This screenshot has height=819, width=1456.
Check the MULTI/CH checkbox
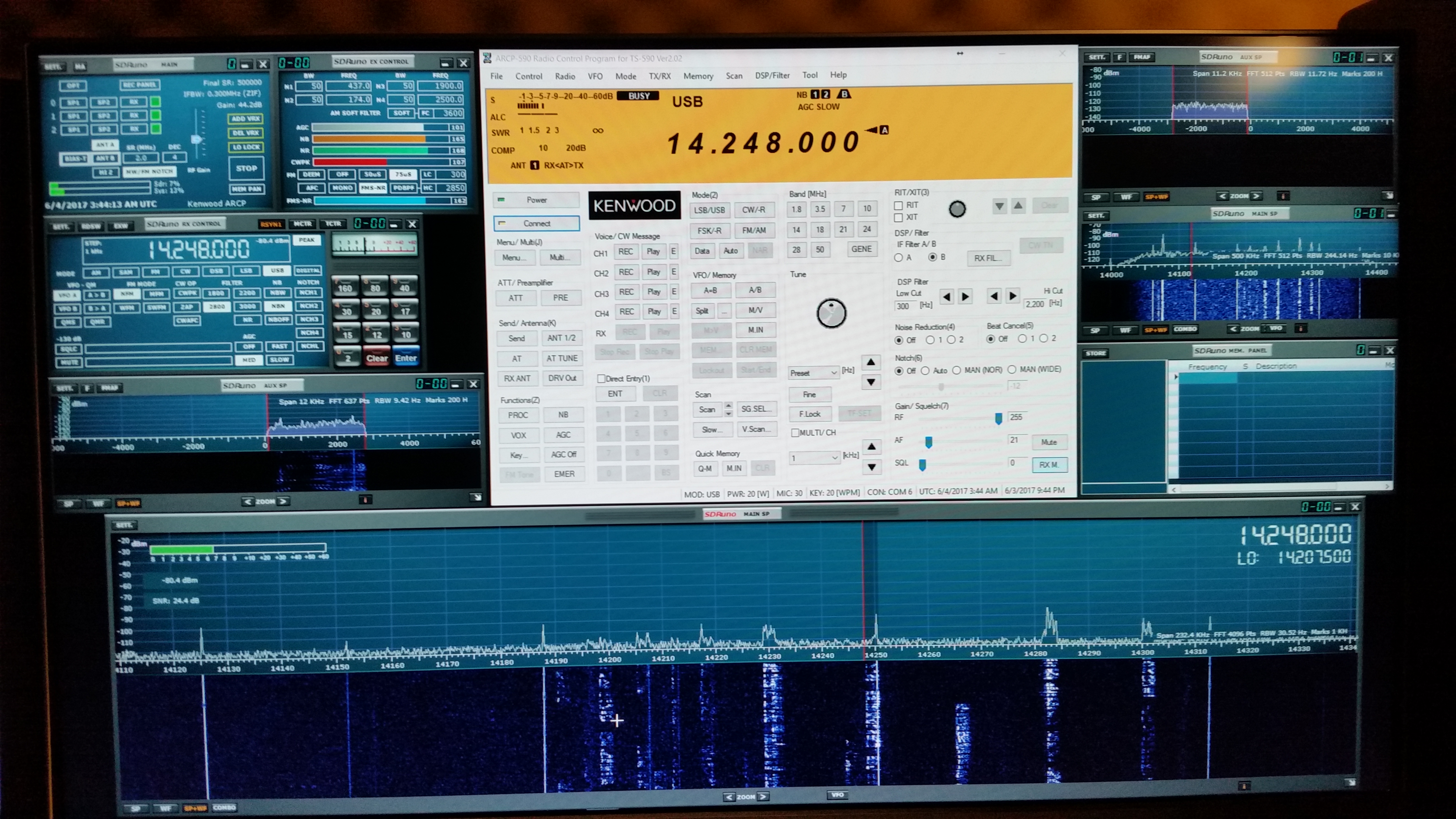click(x=795, y=433)
